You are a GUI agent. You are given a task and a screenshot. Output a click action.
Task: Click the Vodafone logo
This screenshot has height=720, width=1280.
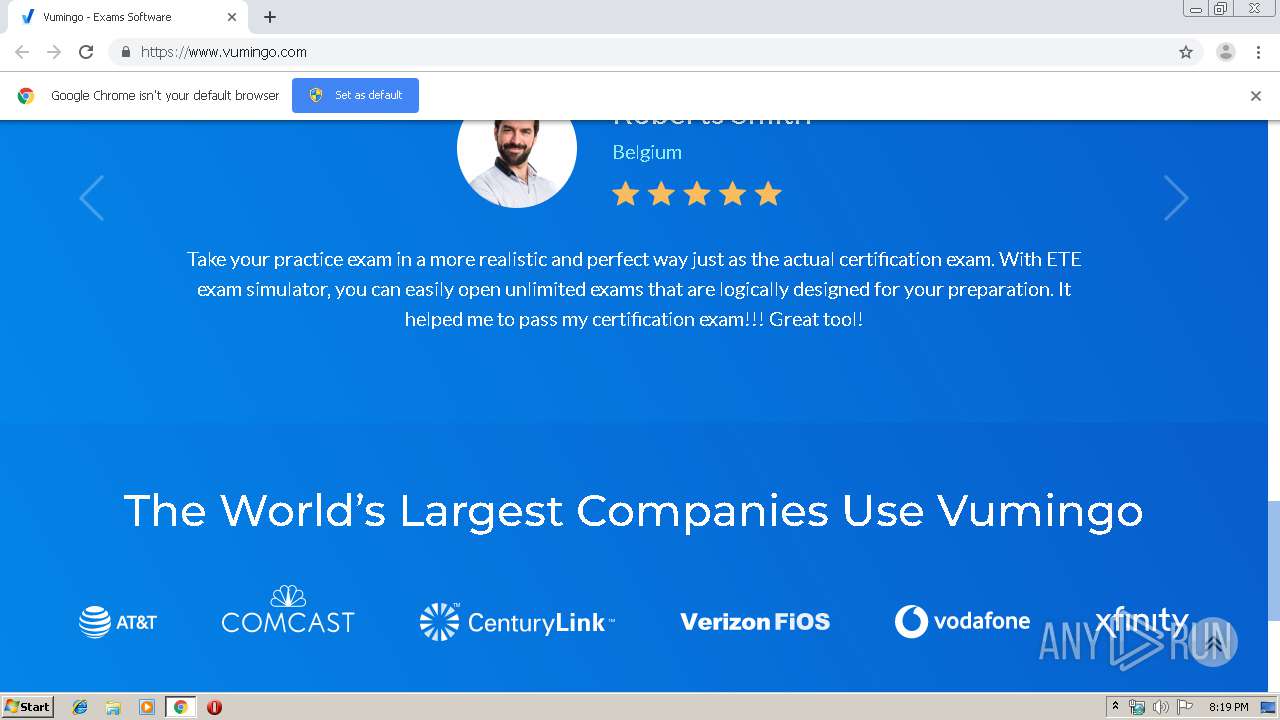pos(962,621)
